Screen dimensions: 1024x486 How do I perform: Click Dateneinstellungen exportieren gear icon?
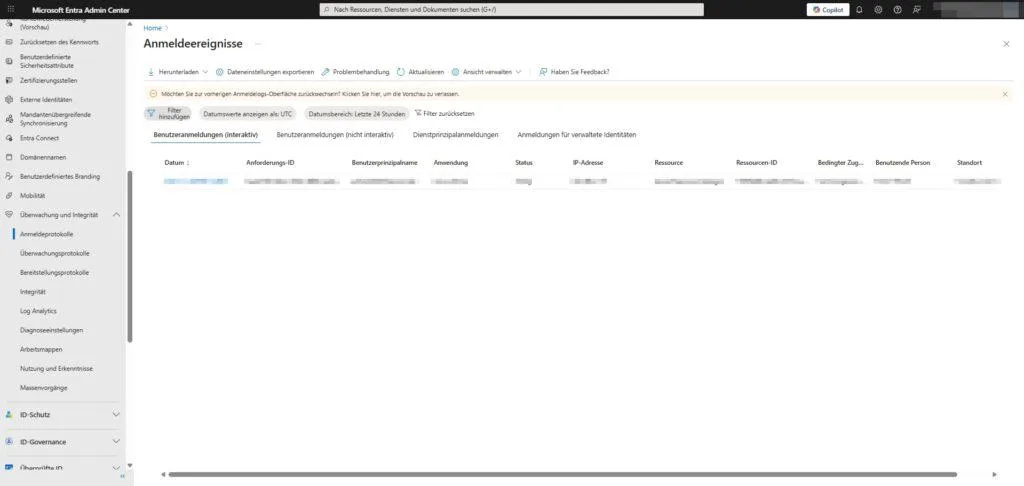tap(220, 72)
